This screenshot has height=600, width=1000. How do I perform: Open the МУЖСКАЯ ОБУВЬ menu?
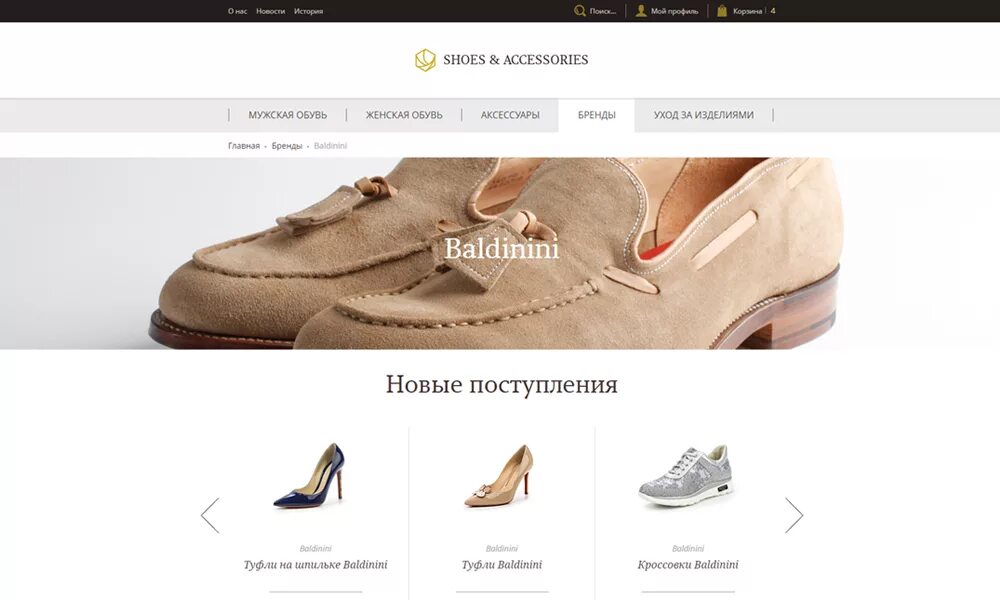tap(288, 115)
